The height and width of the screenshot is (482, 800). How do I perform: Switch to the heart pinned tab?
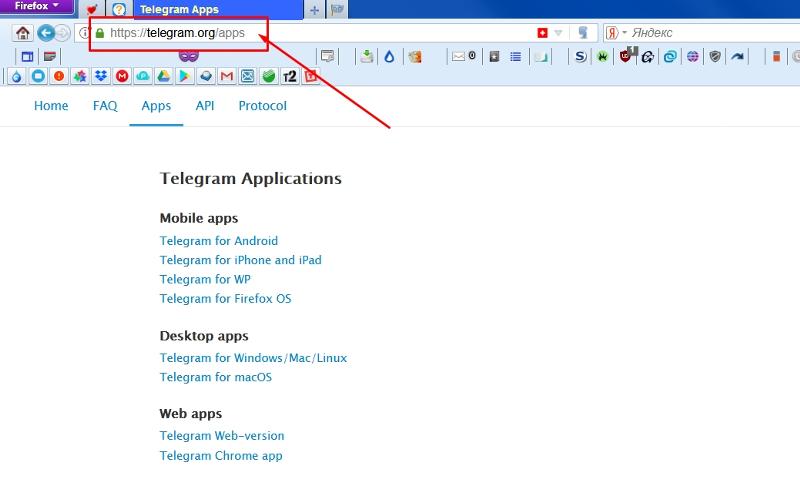click(x=92, y=10)
